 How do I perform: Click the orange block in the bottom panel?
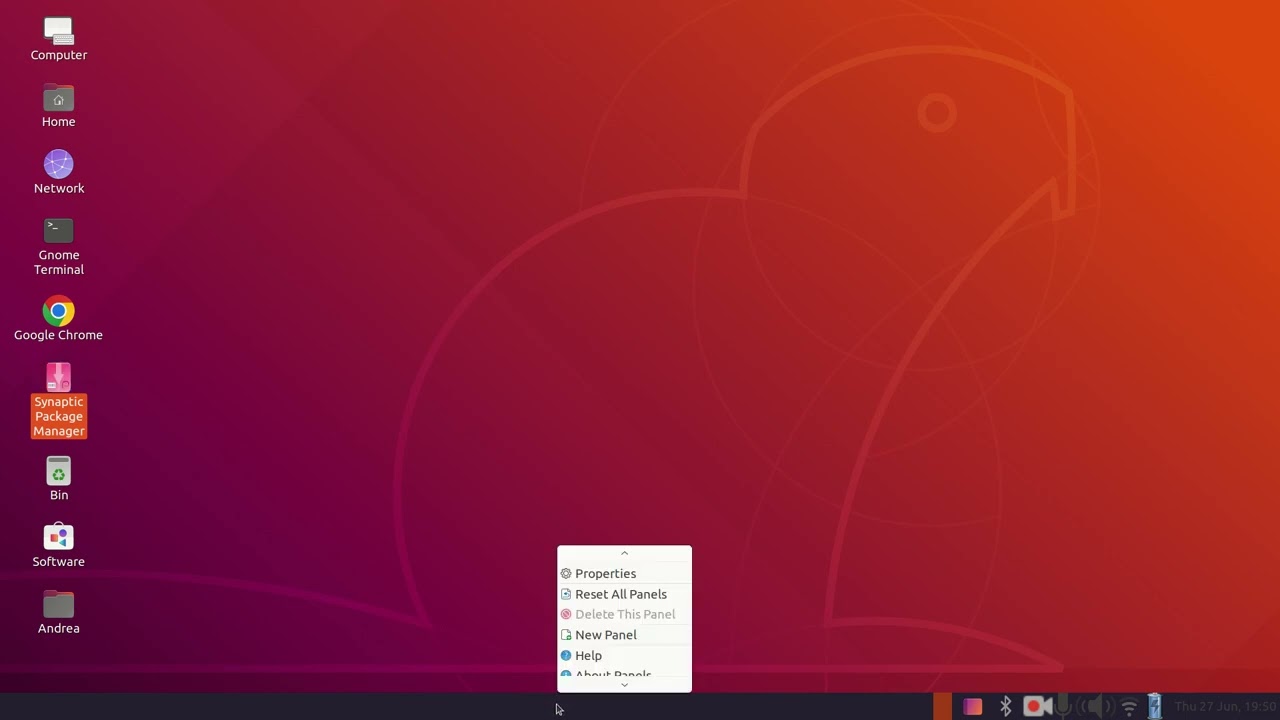pyautogui.click(x=942, y=707)
